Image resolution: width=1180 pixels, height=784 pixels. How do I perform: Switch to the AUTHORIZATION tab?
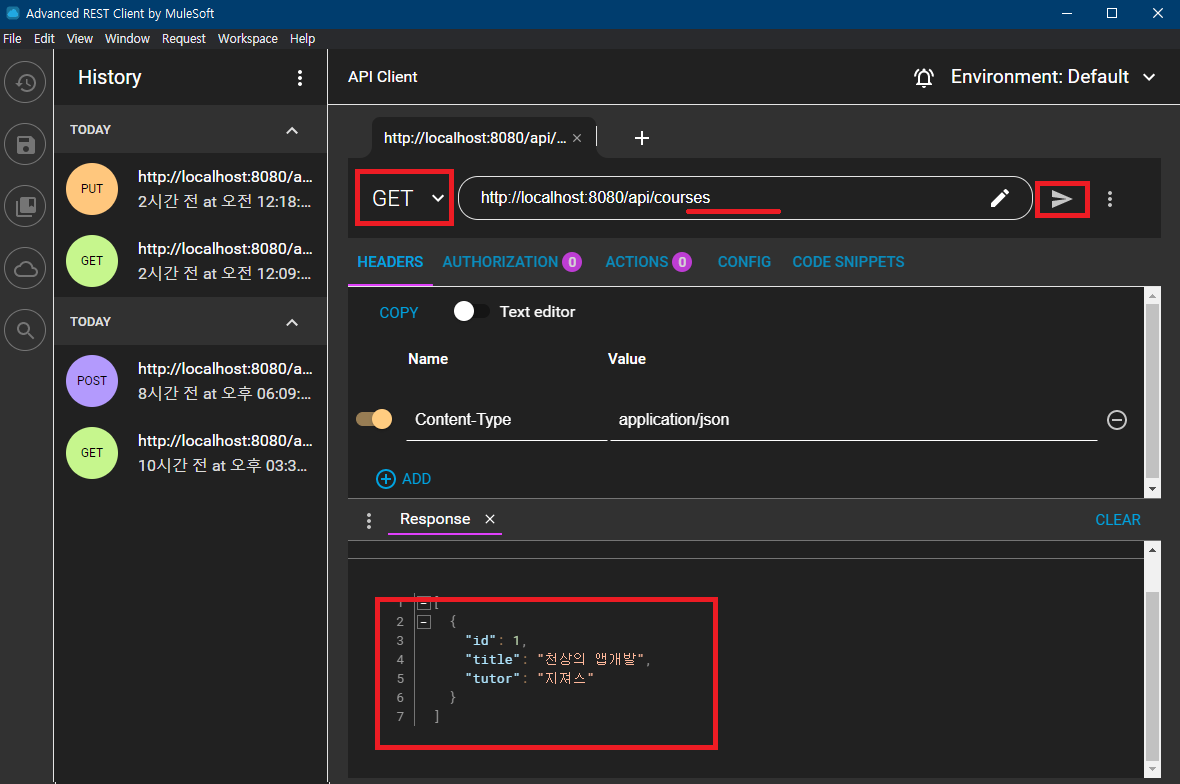point(512,262)
